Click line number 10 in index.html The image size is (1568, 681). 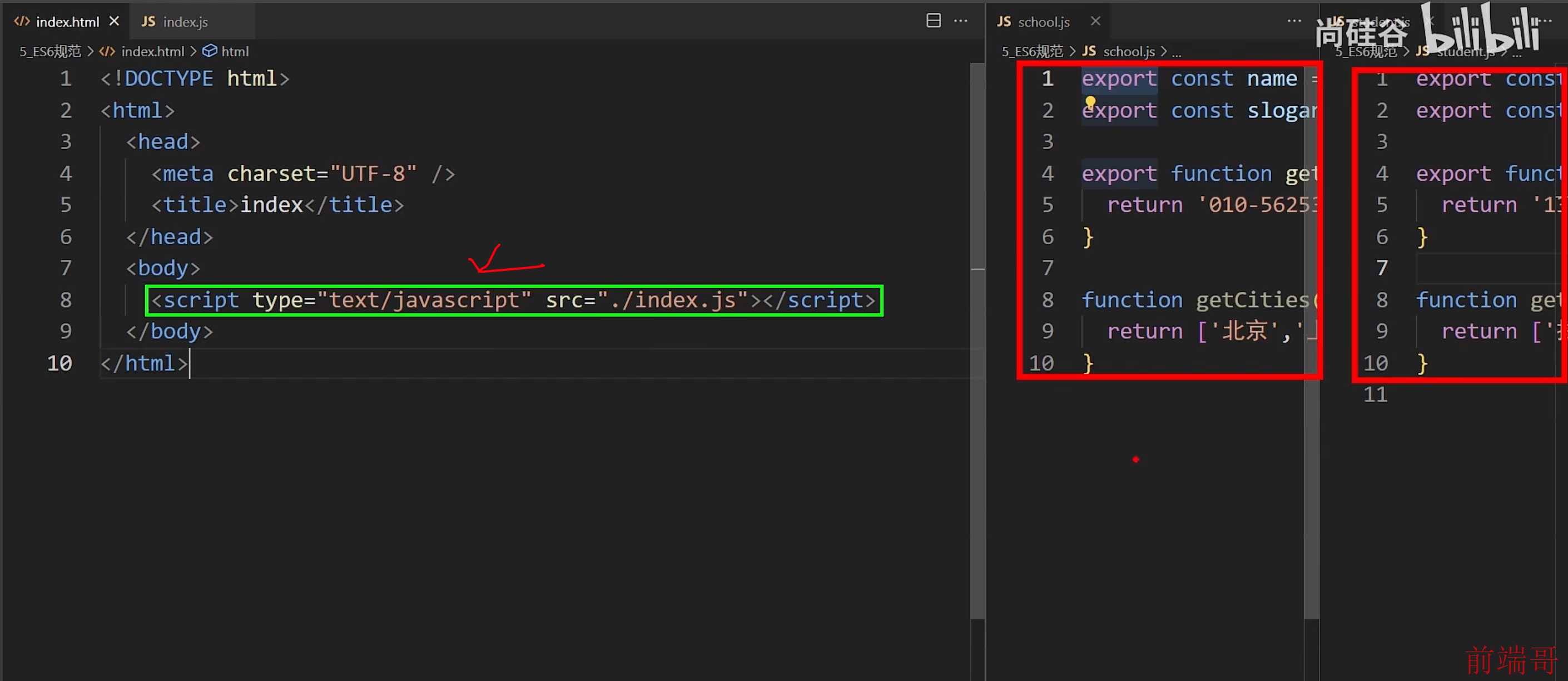pos(59,363)
